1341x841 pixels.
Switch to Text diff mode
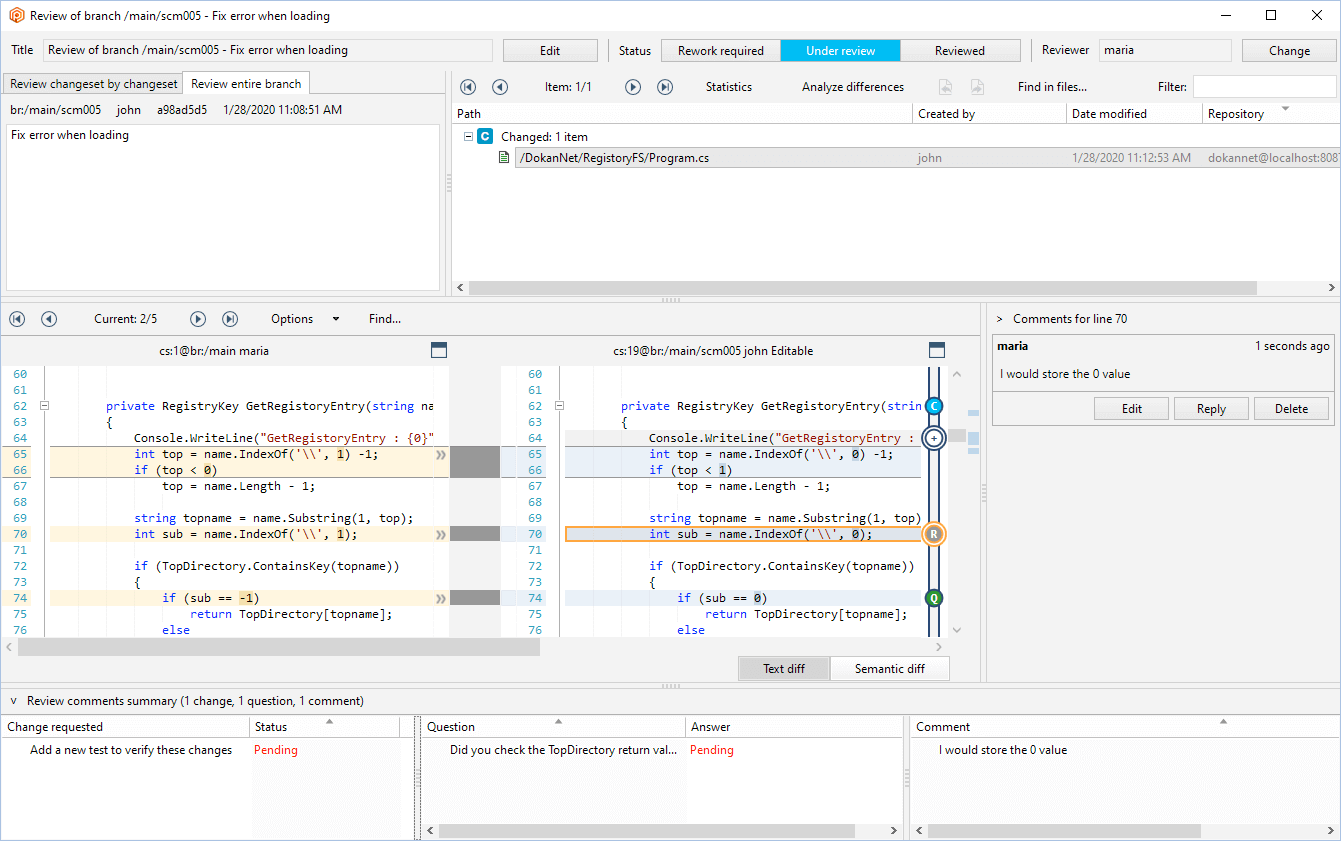pos(784,669)
